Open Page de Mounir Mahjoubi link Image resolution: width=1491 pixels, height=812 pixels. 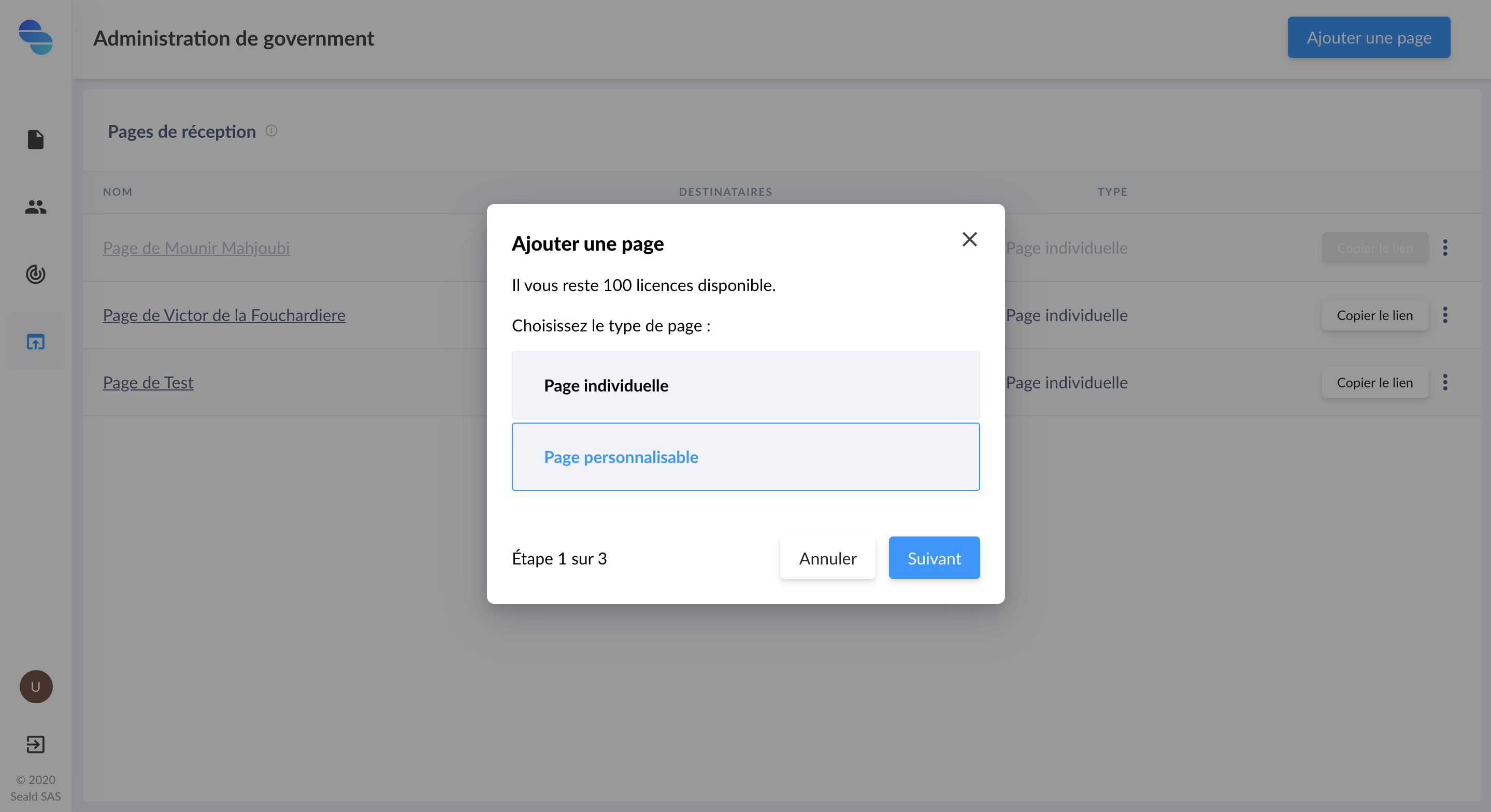[x=196, y=248]
